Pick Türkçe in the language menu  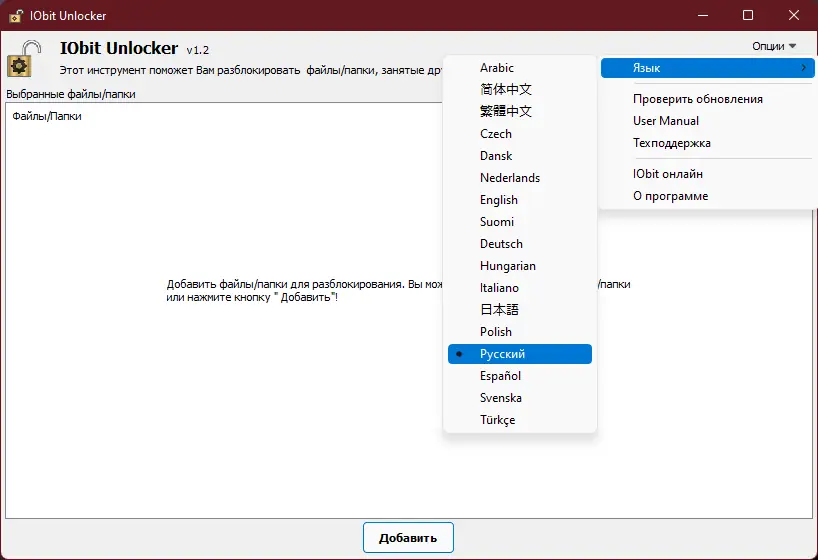(x=520, y=420)
